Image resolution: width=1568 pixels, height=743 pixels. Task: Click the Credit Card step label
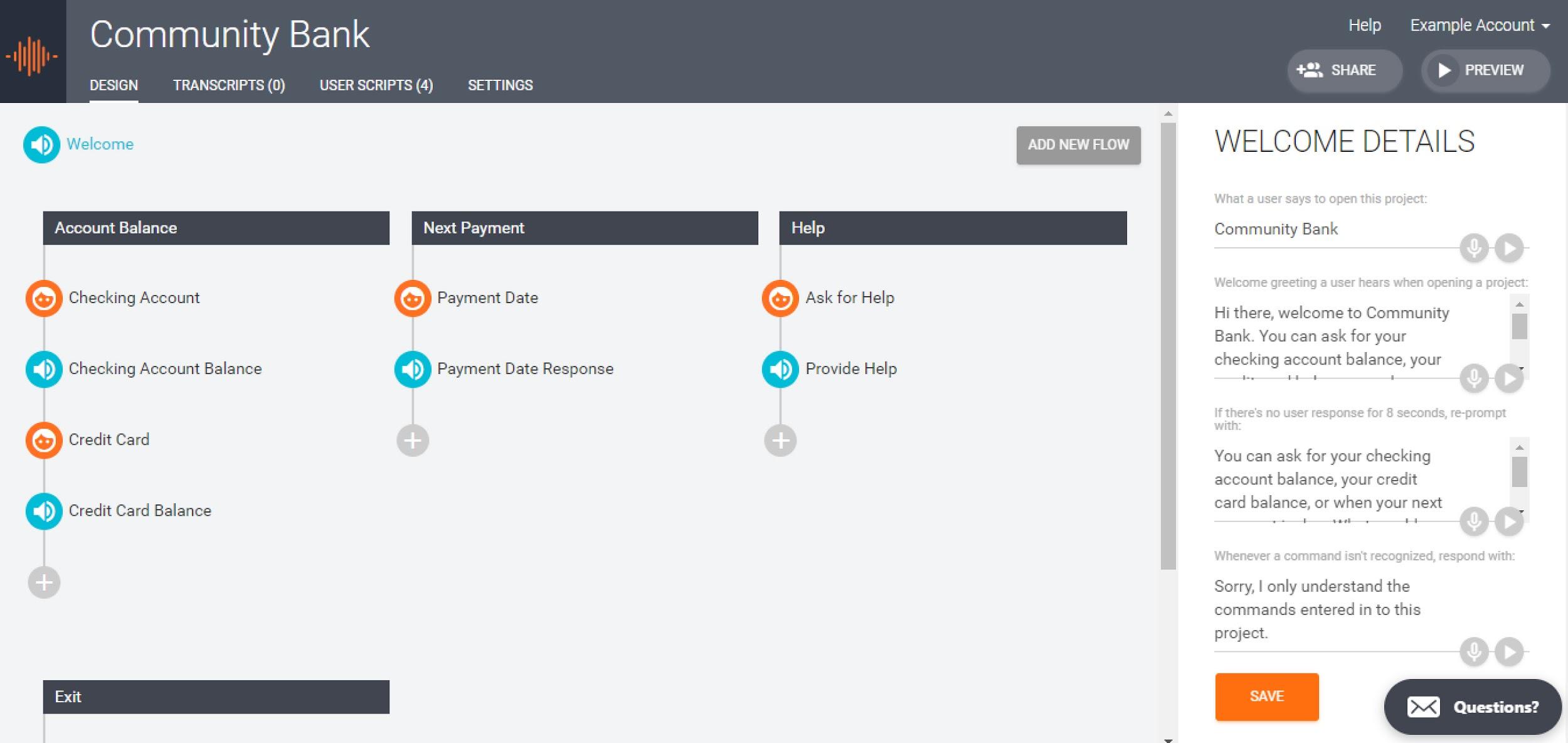109,440
